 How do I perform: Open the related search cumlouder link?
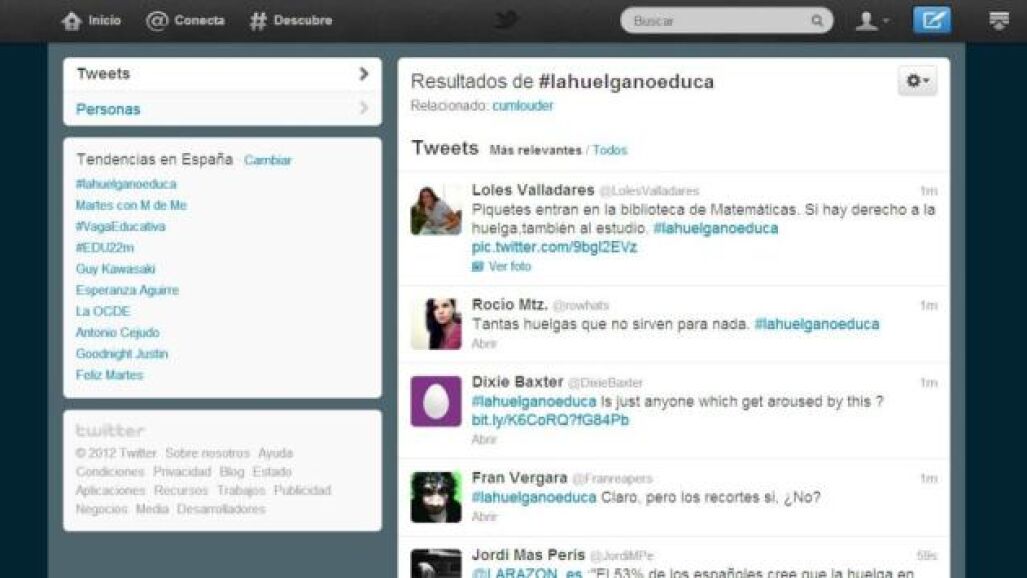tap(523, 106)
